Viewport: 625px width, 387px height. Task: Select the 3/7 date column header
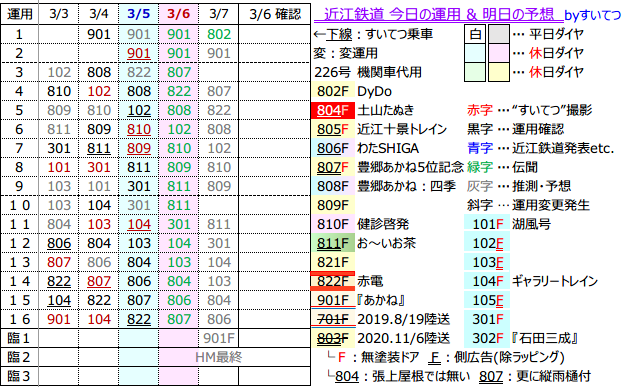coord(218,14)
